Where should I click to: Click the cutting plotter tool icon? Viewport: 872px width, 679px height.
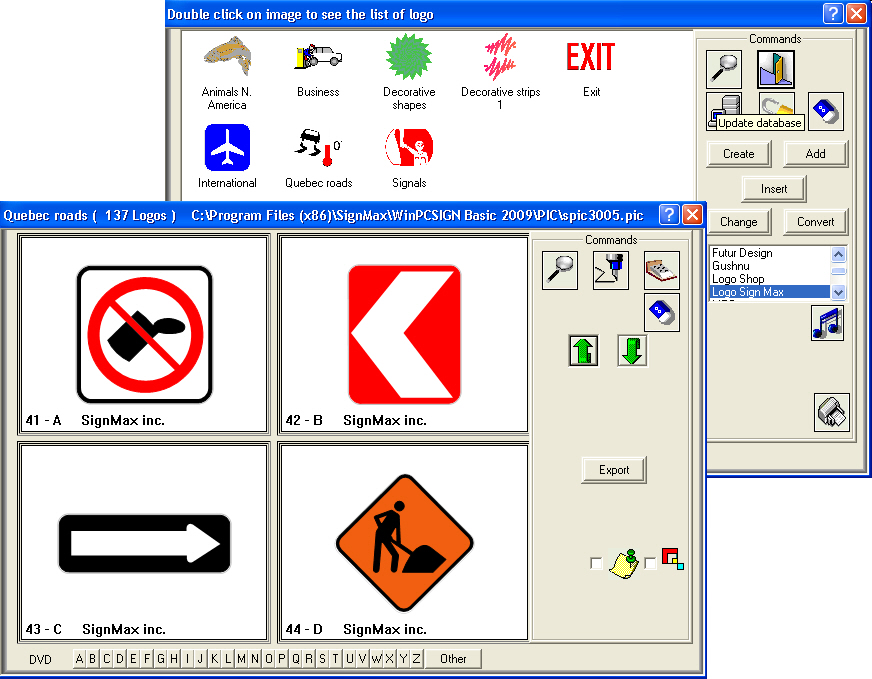[x=610, y=271]
